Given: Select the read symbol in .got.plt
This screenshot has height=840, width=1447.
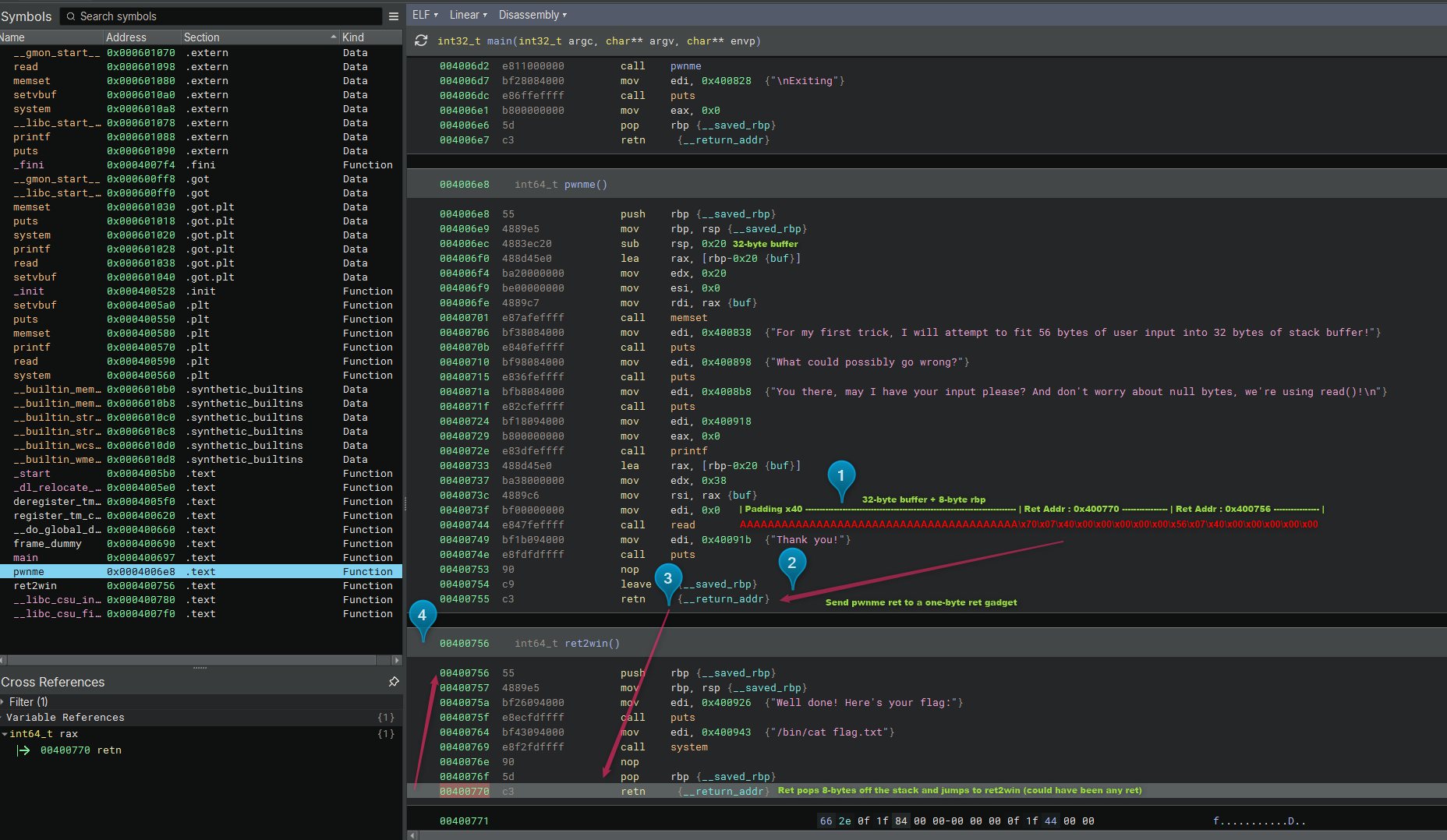Looking at the screenshot, I should coord(201,263).
